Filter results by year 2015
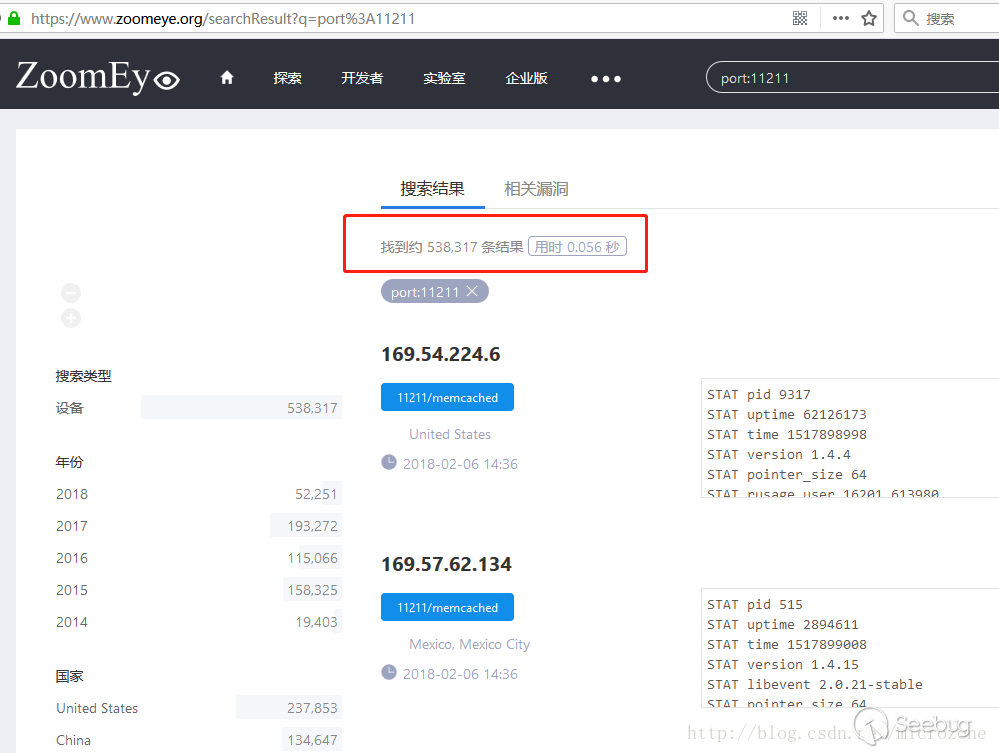Screen dimensions: 999x753 (198, 590)
